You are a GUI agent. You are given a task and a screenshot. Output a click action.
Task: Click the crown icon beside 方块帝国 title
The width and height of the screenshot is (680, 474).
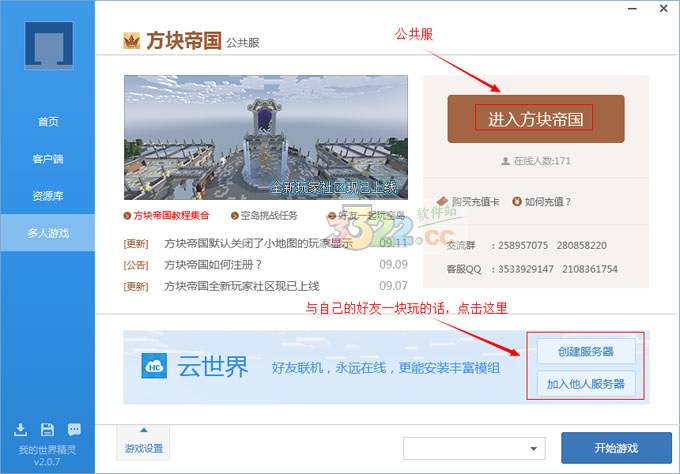coord(131,41)
